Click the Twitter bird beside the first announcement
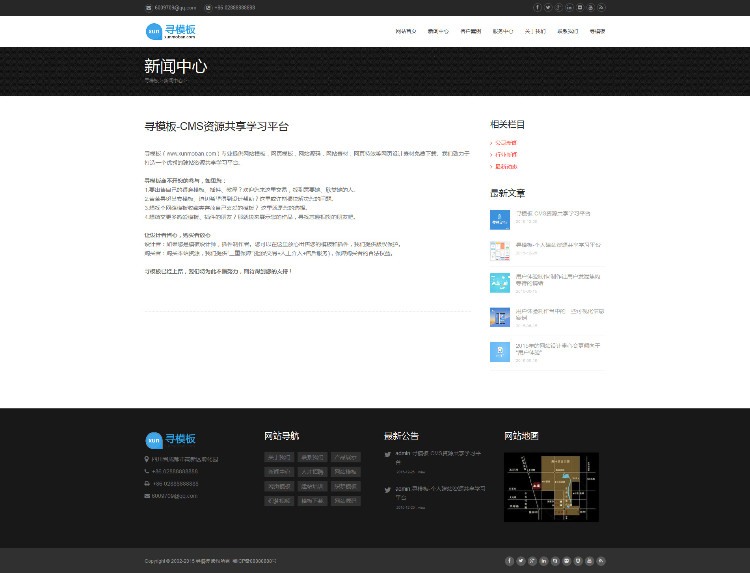The width and height of the screenshot is (750, 573). (388, 455)
